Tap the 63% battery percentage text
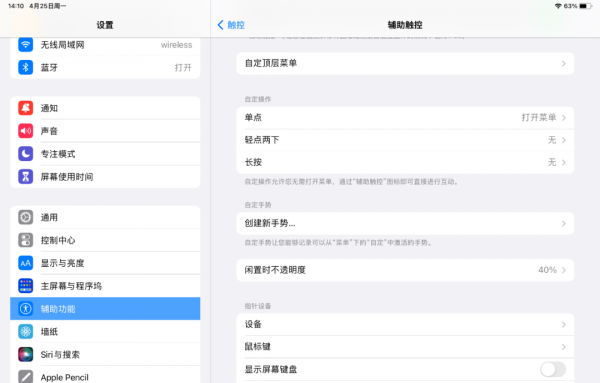The width and height of the screenshot is (600, 383). pyautogui.click(x=571, y=6)
